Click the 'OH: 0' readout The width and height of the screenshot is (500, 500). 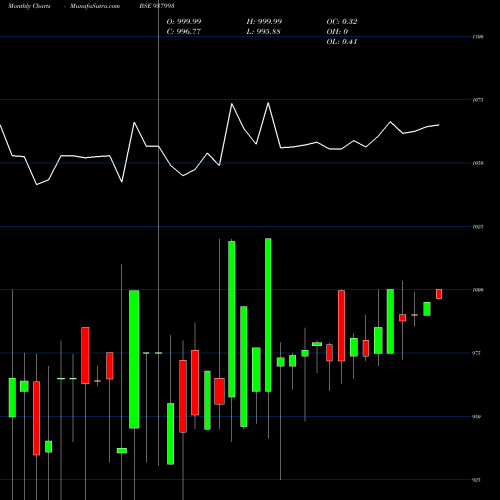click(x=337, y=31)
